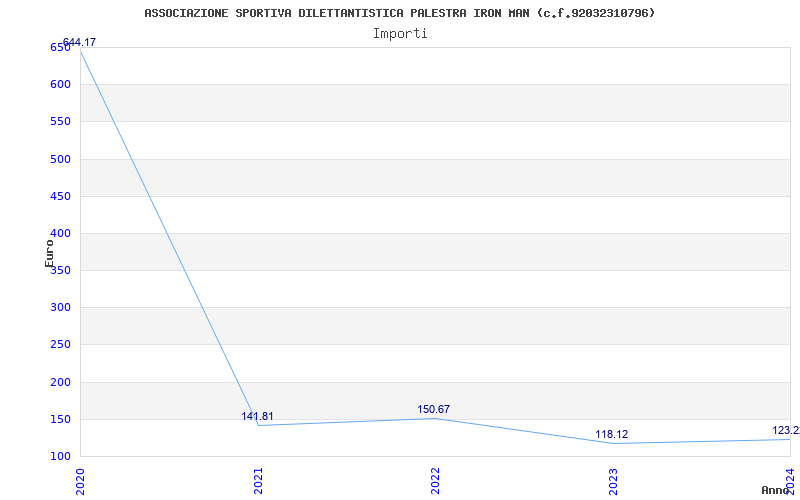Click the x-axis year 2021
This screenshot has width=800, height=500.
click(258, 481)
